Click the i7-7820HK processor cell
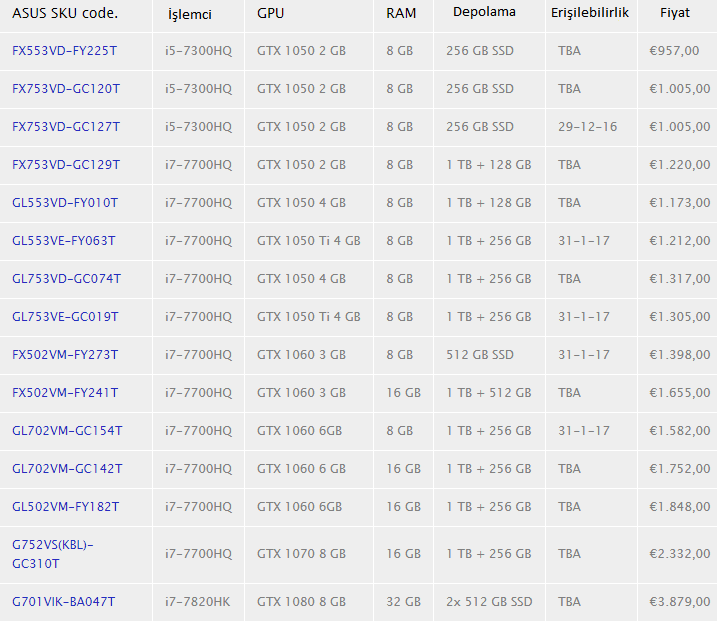The image size is (717, 621). click(198, 601)
